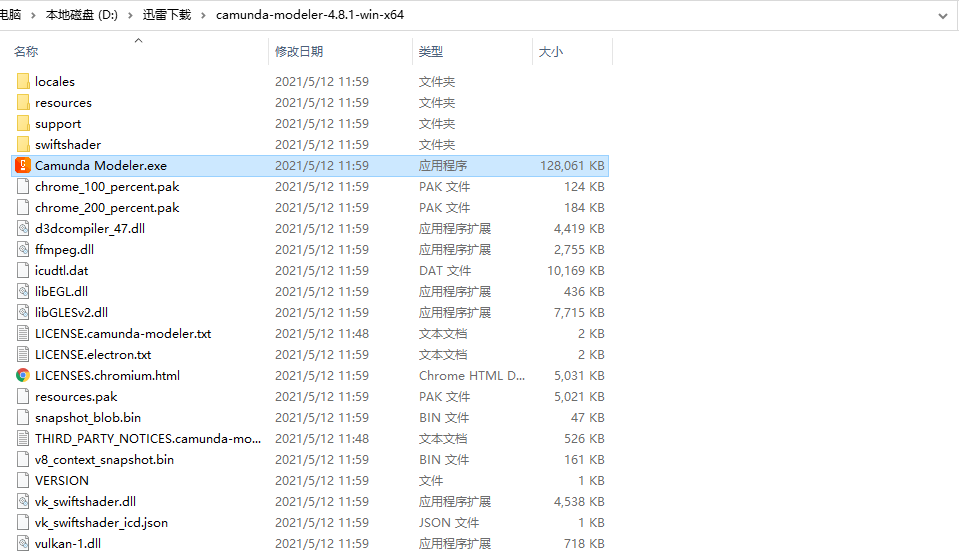Expand the chevron before 本地磁盘 (D:)

(33, 15)
